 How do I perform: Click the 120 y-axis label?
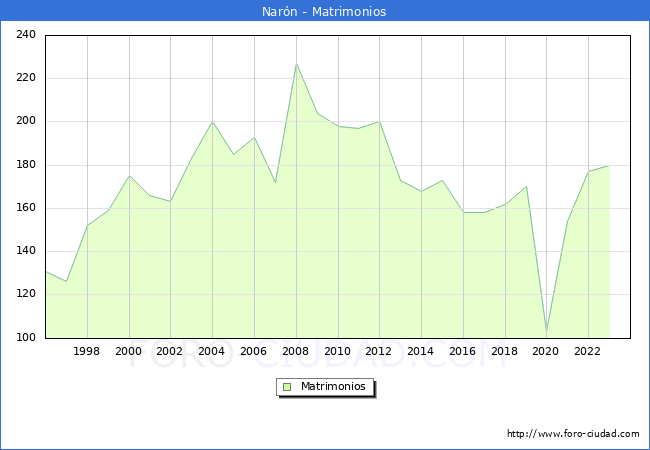pyautogui.click(x=26, y=294)
